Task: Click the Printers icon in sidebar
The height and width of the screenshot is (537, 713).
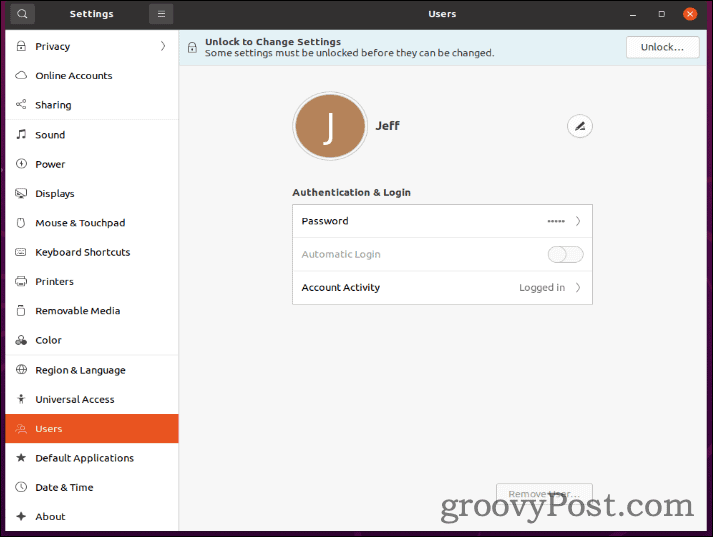Action: click(x=21, y=282)
